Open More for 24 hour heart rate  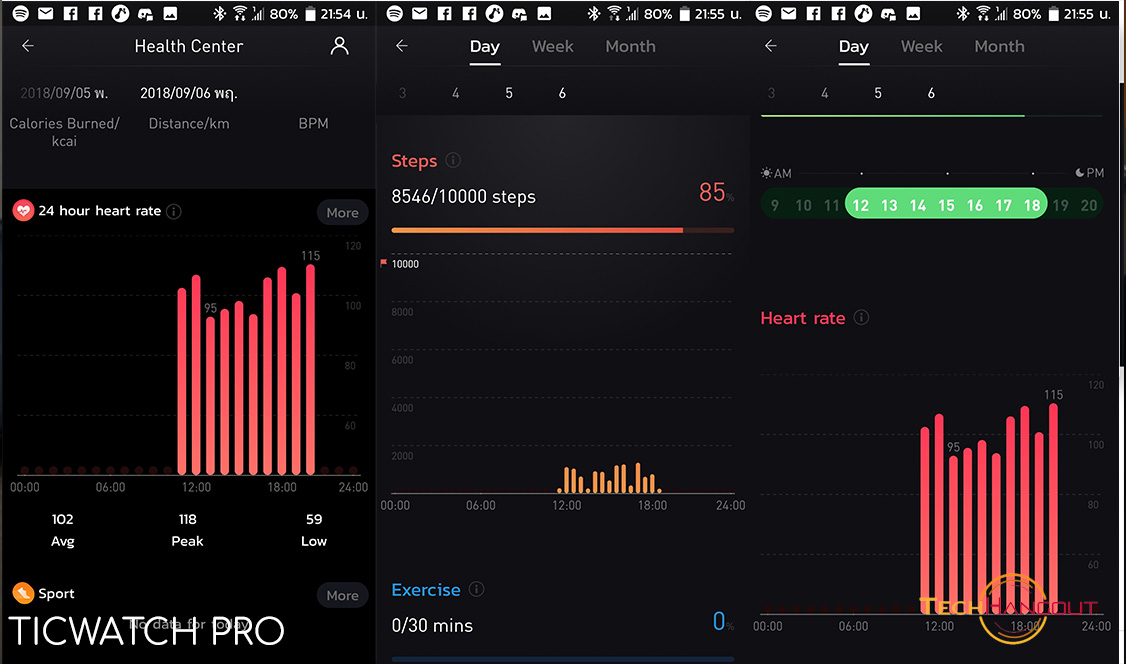(343, 212)
